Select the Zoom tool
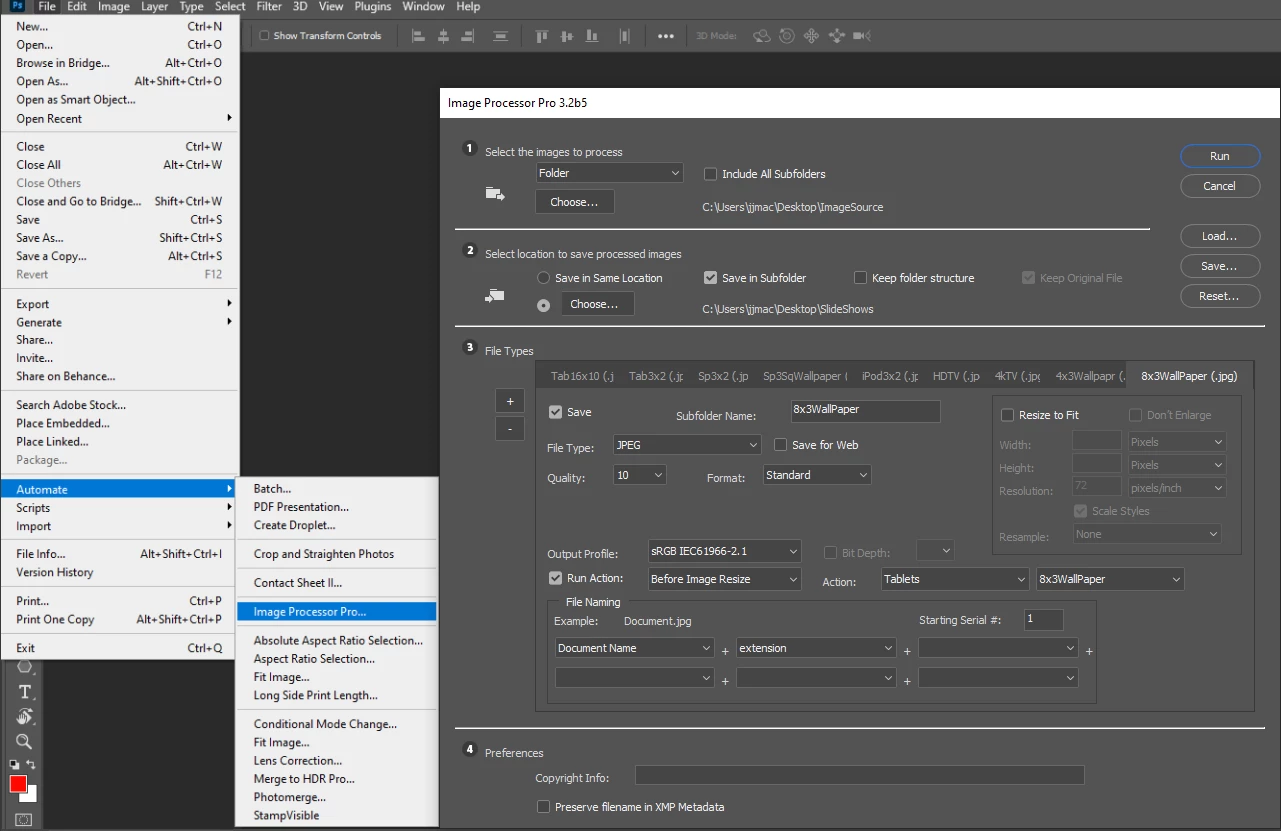Viewport: 1281px width, 831px height. coord(24,742)
